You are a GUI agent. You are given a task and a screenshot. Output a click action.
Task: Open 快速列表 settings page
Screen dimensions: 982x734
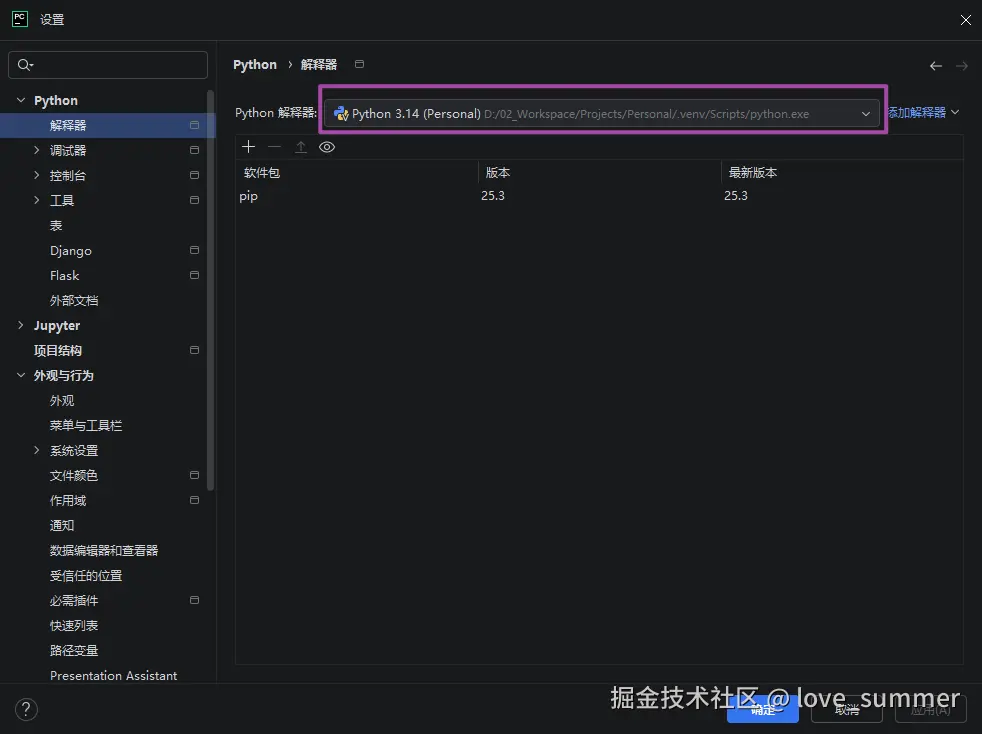pos(74,626)
